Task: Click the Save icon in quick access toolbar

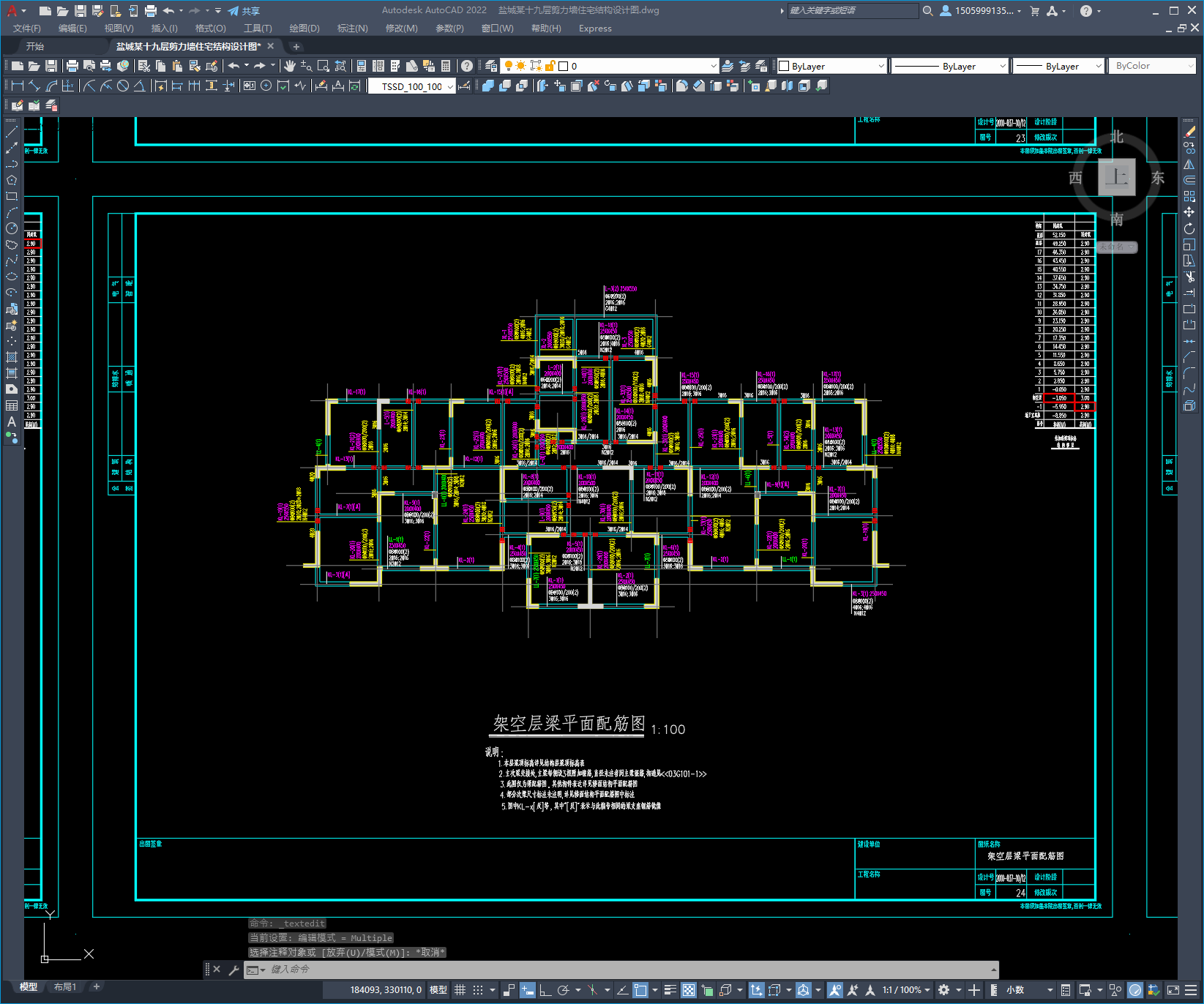Action: [81, 11]
